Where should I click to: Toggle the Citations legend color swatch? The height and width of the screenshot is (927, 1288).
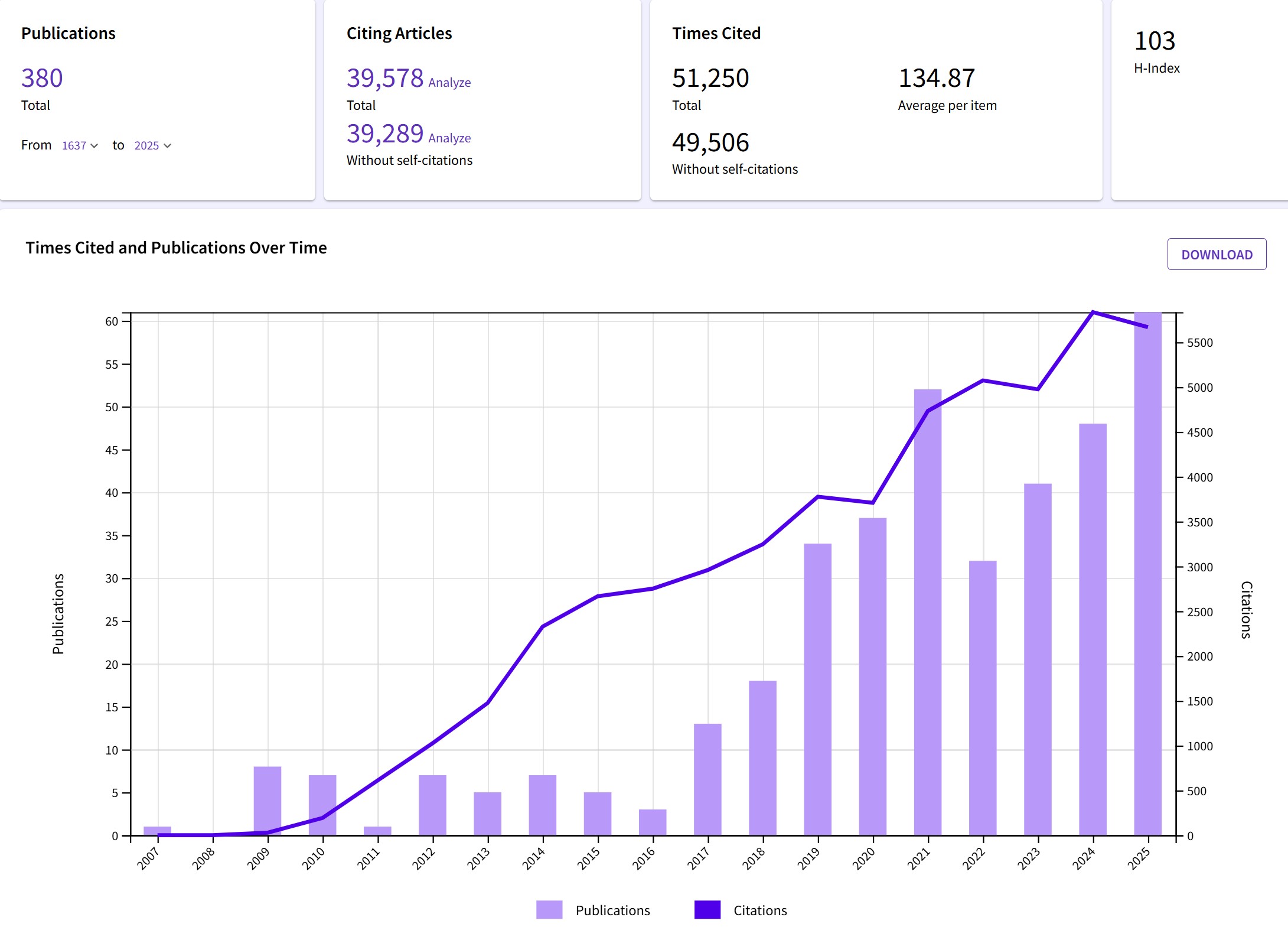(707, 910)
